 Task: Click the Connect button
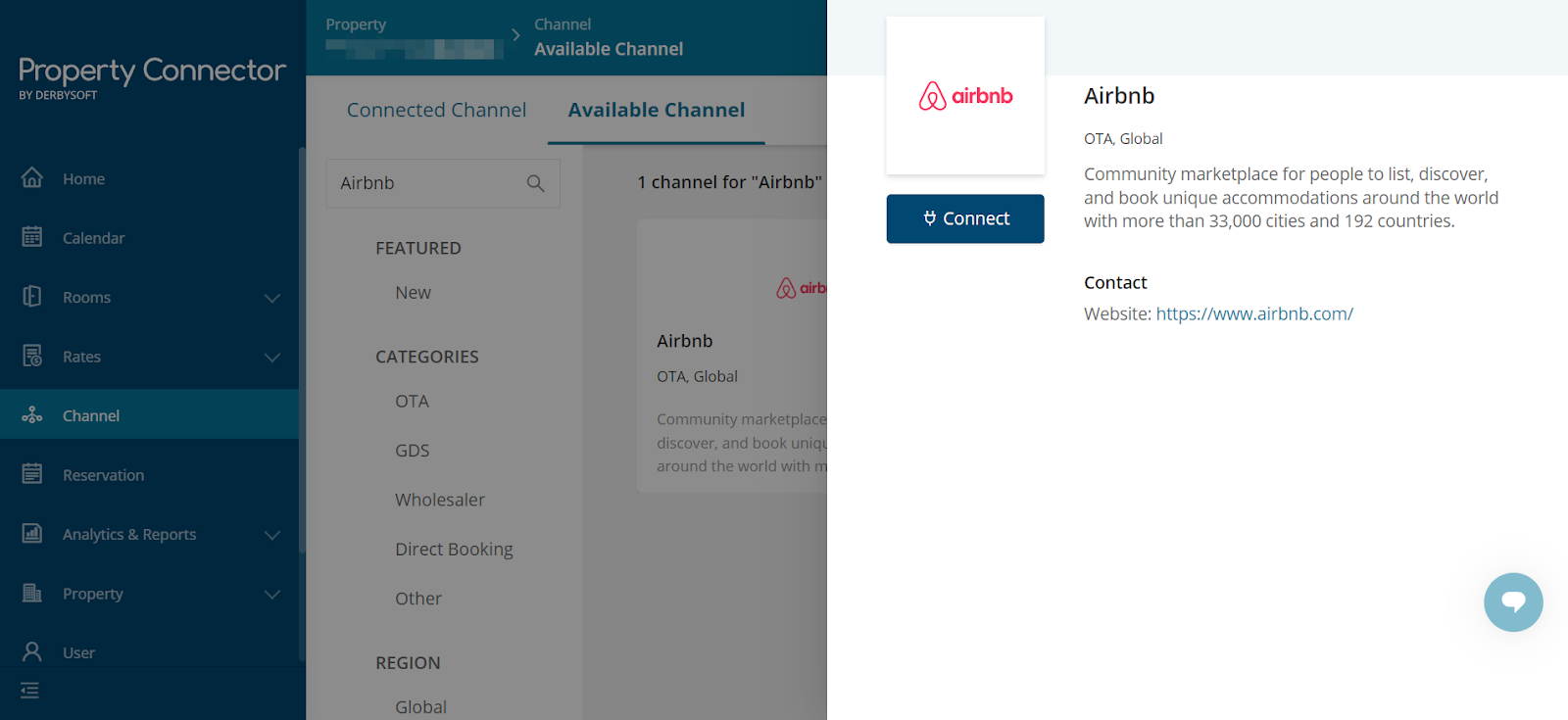[965, 218]
